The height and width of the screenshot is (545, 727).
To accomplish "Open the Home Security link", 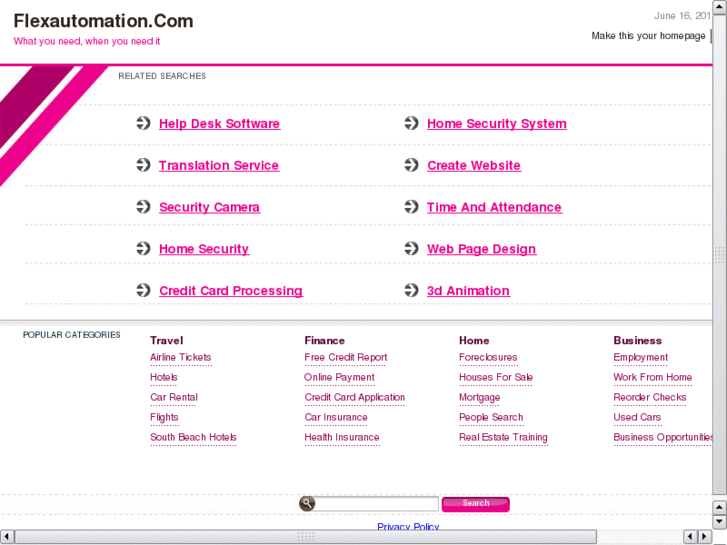I will [204, 249].
